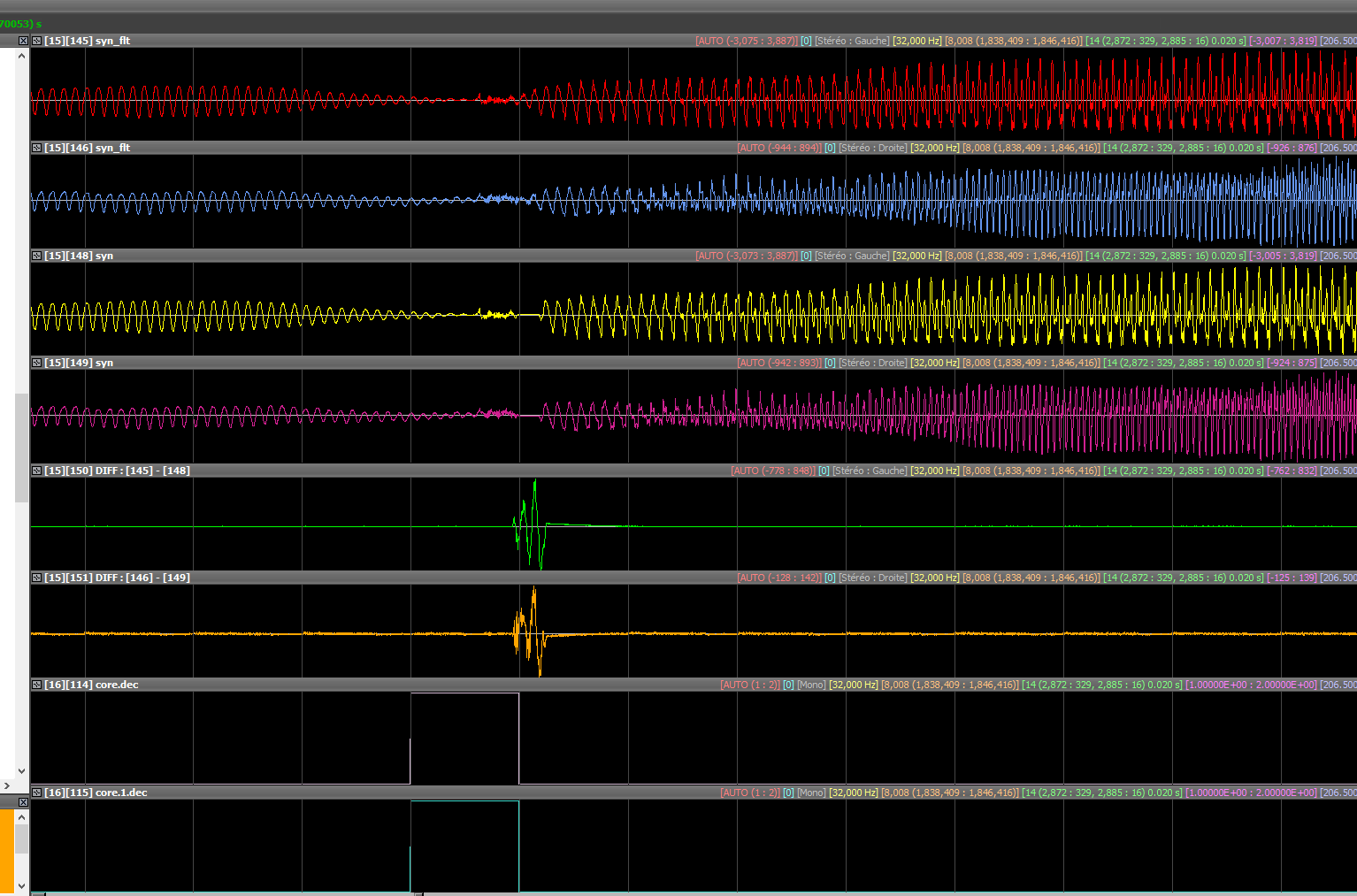Click the scroll-up arrow in lower left panel
The width and height of the screenshot is (1357, 896).
22,817
